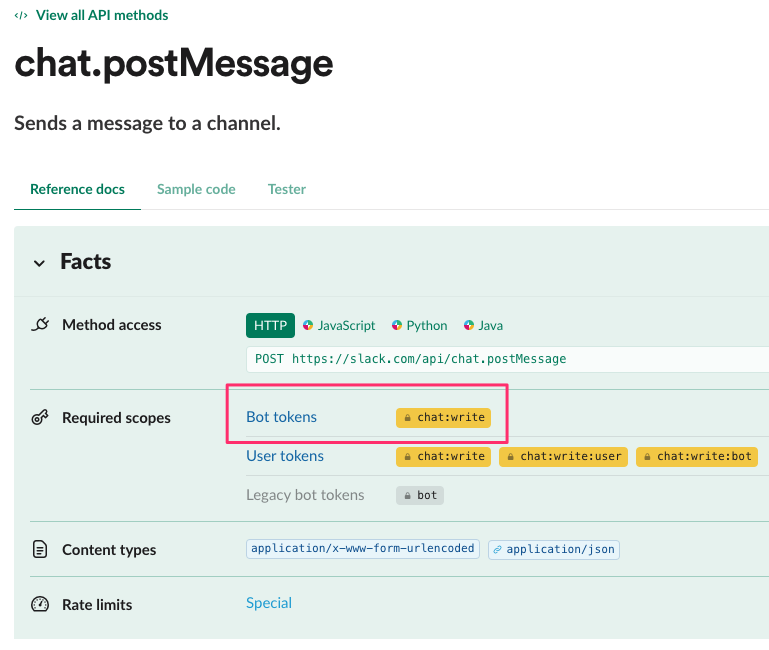Select the HTTP method access button
Image resolution: width=769 pixels, height=650 pixels.
[x=270, y=325]
